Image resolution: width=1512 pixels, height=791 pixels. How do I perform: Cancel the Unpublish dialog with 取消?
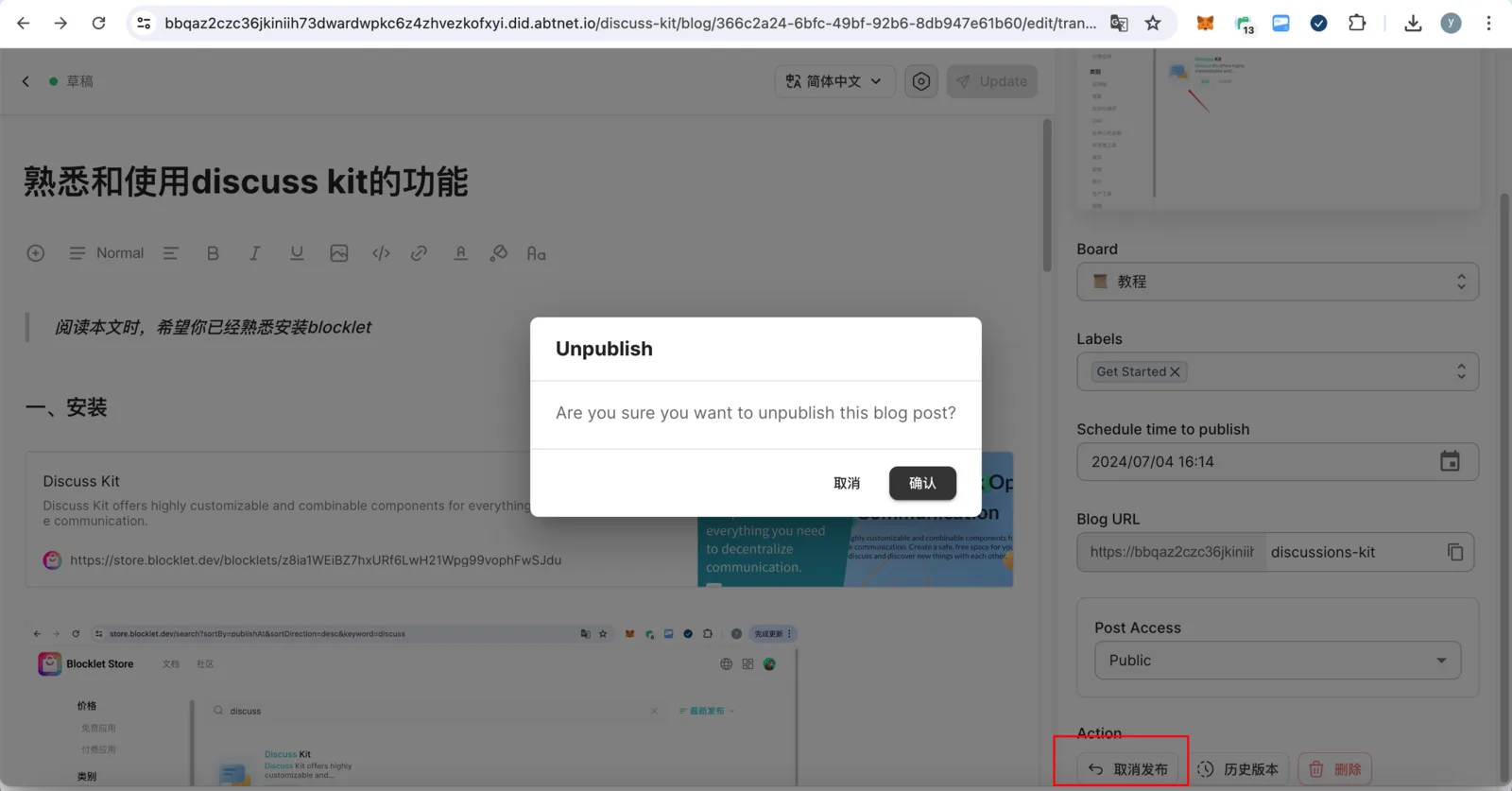(847, 483)
